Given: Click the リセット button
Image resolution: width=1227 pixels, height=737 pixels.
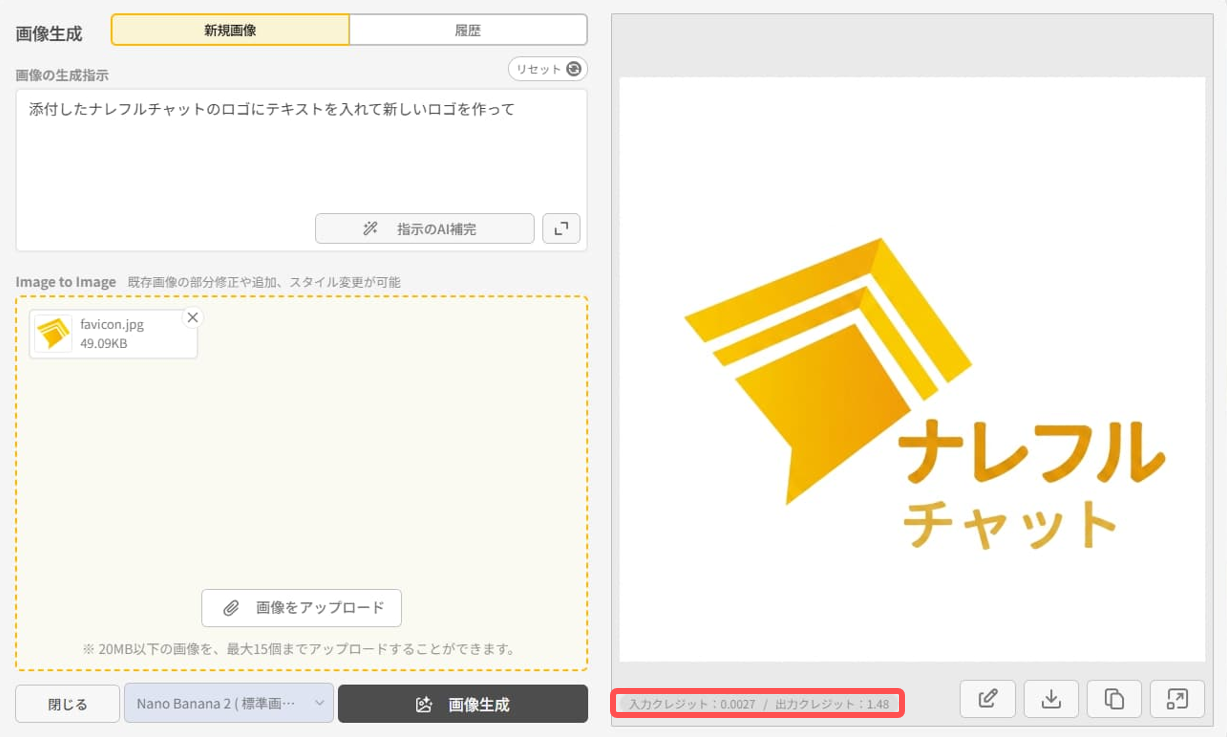Looking at the screenshot, I should (x=548, y=69).
